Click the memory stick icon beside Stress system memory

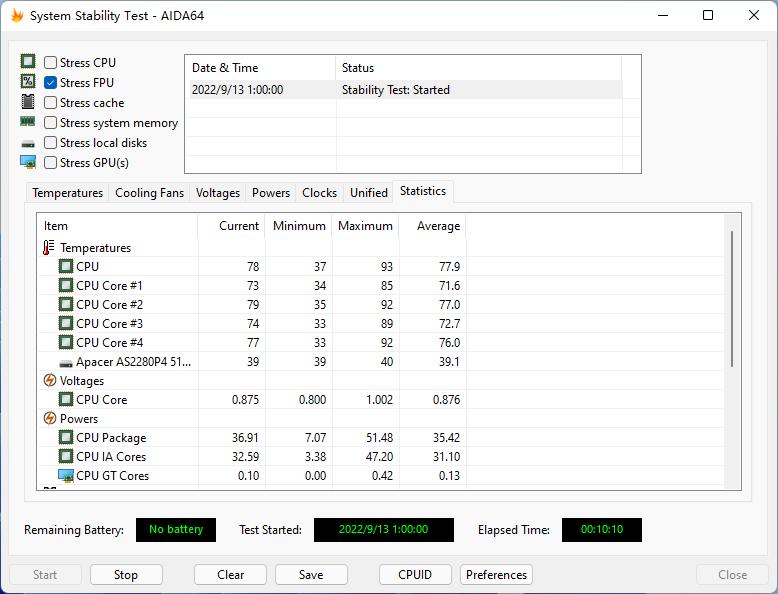28,122
